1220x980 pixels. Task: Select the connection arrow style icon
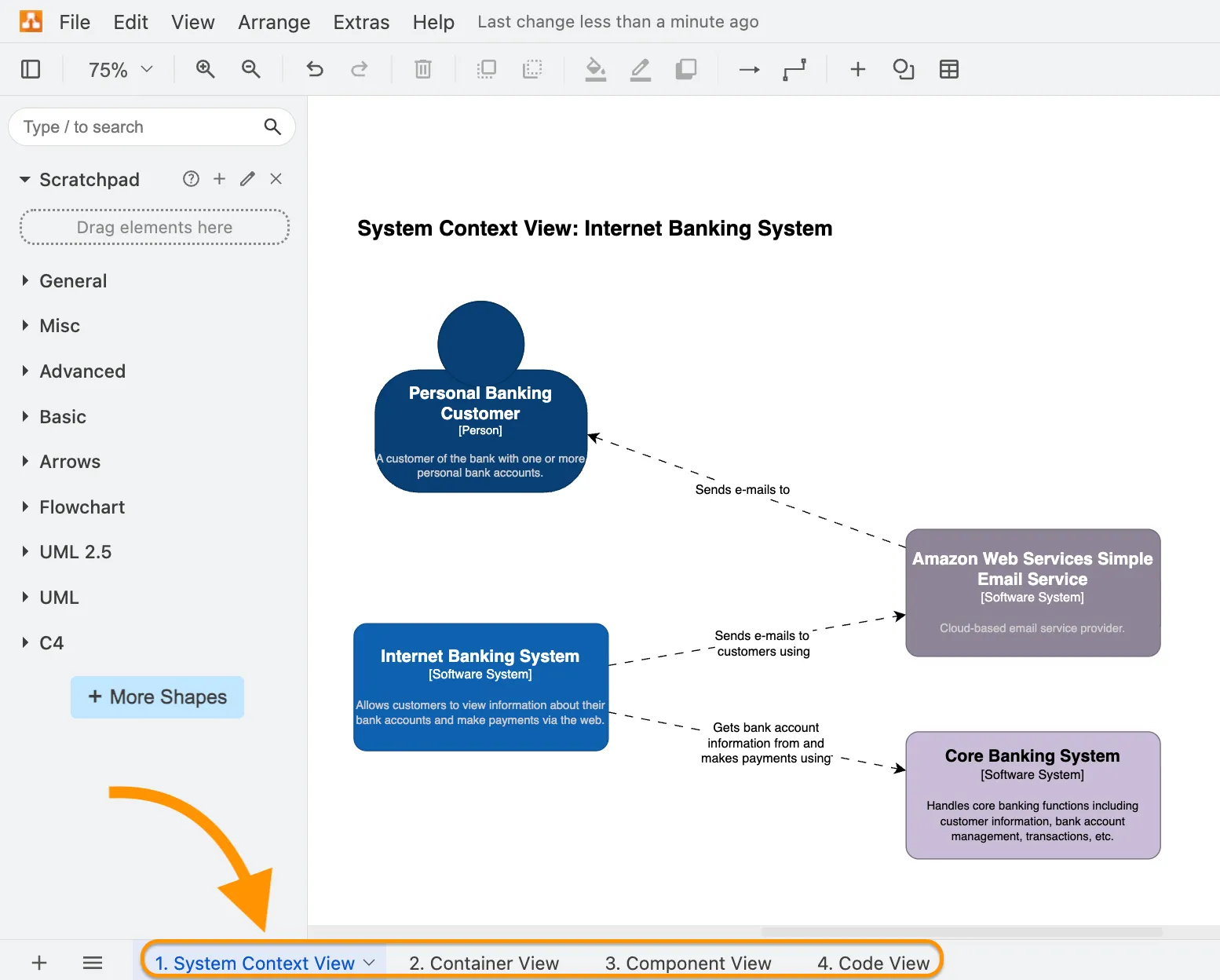[748, 69]
